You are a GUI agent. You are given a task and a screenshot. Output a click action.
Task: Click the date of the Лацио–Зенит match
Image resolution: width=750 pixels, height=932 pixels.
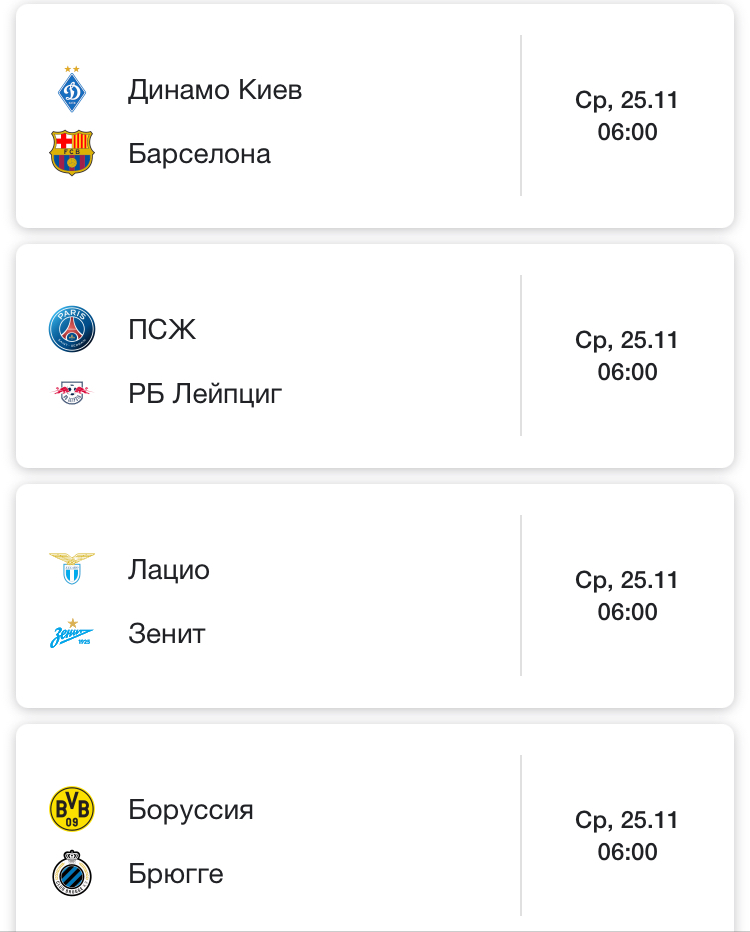coord(627,580)
